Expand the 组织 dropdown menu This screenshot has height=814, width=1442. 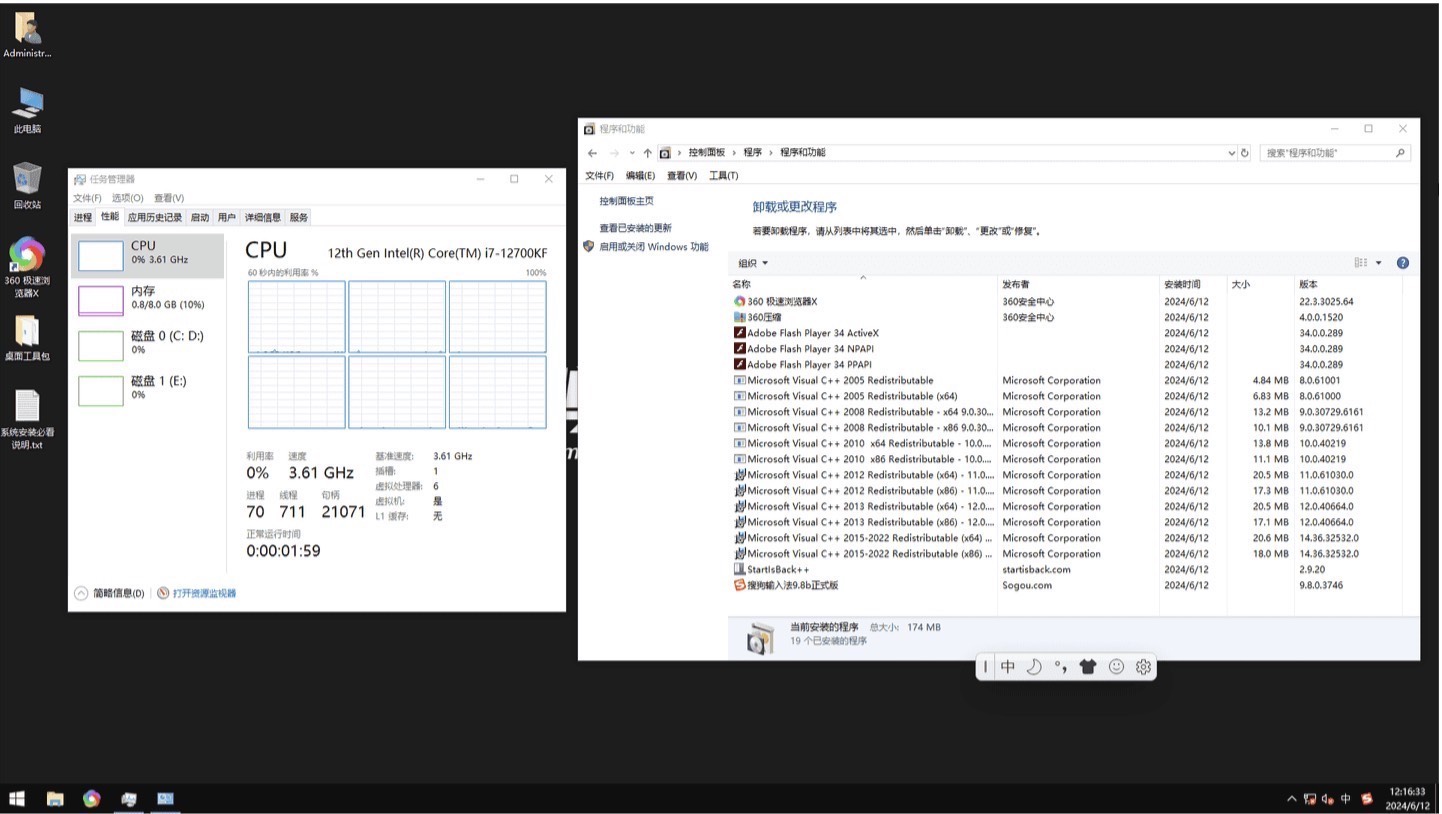coord(753,263)
